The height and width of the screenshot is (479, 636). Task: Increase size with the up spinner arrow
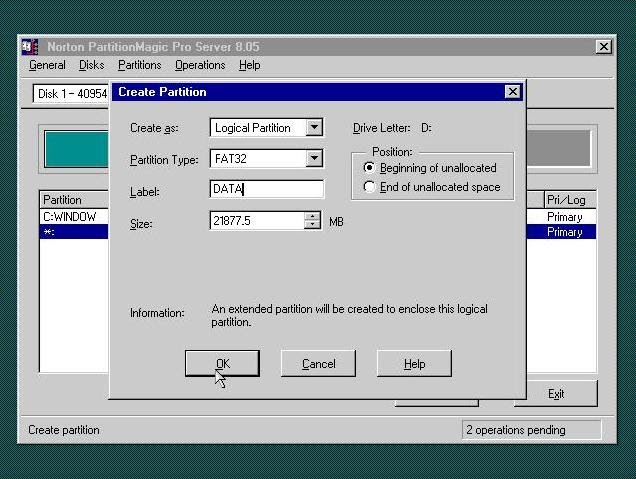point(312,216)
